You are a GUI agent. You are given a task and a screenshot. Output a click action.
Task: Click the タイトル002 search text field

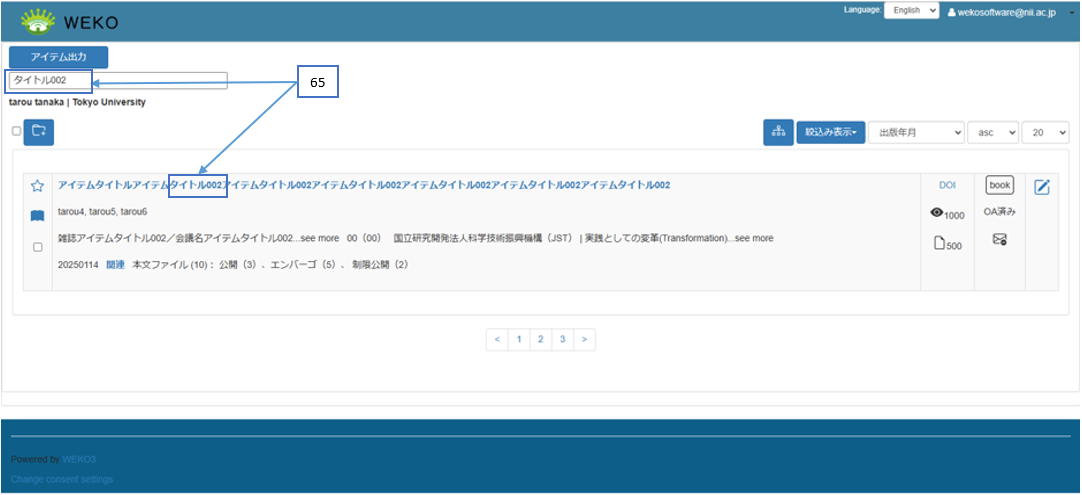(118, 80)
